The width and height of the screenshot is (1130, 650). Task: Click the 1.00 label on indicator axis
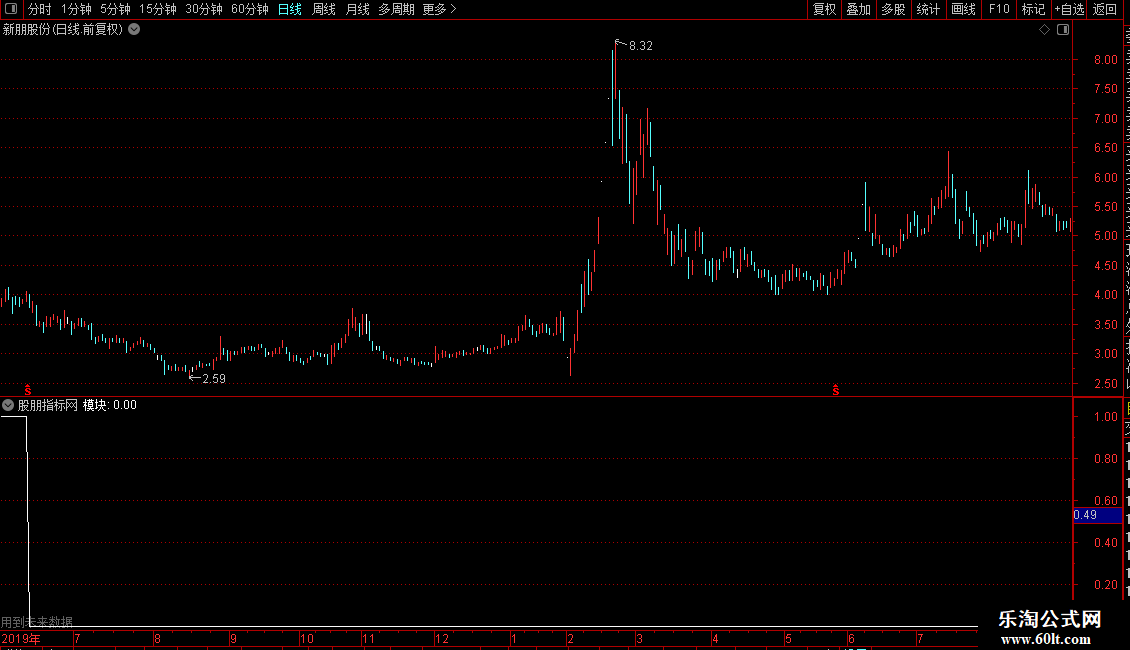1105,417
